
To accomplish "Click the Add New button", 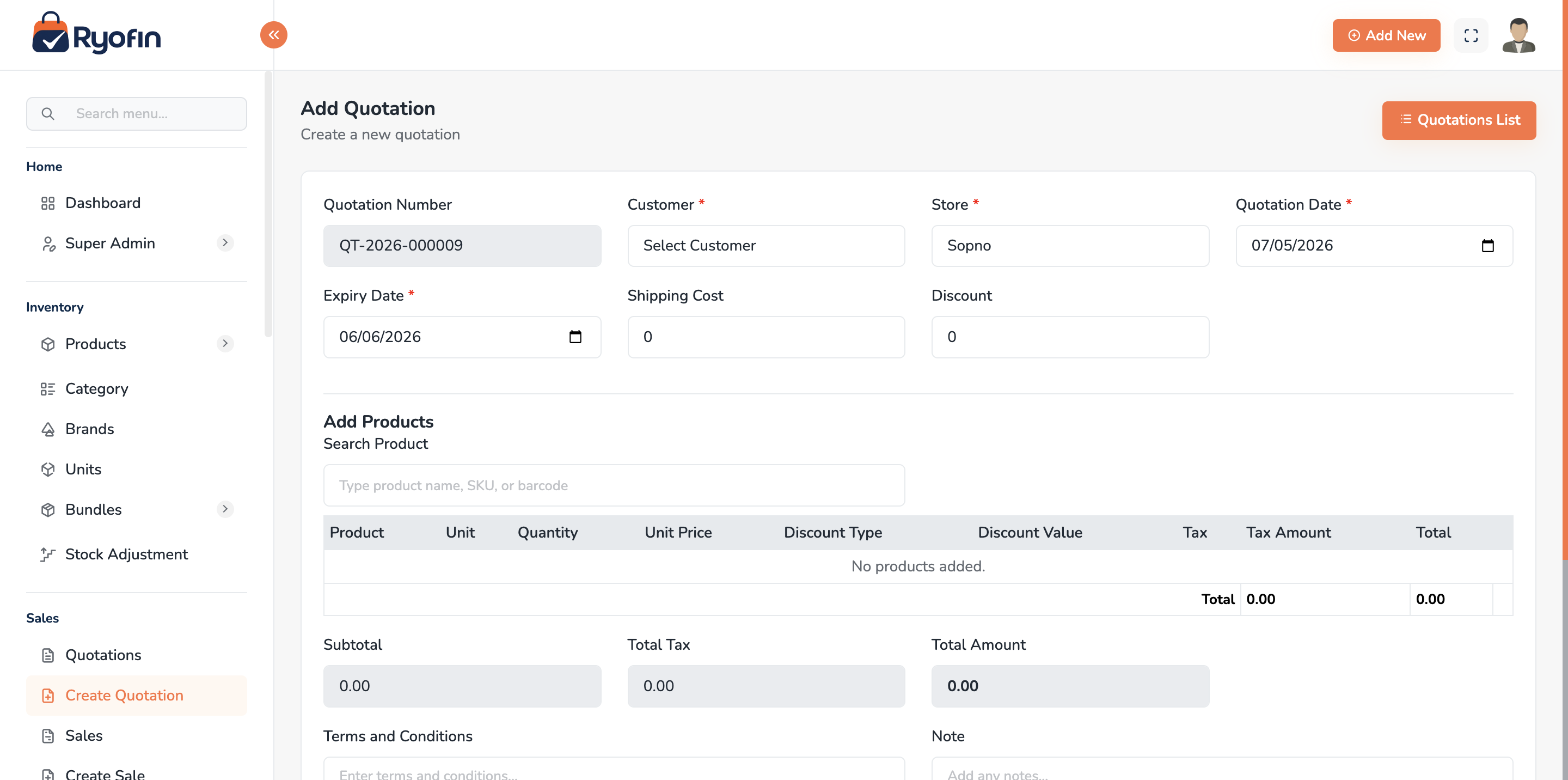I will pos(1386,35).
